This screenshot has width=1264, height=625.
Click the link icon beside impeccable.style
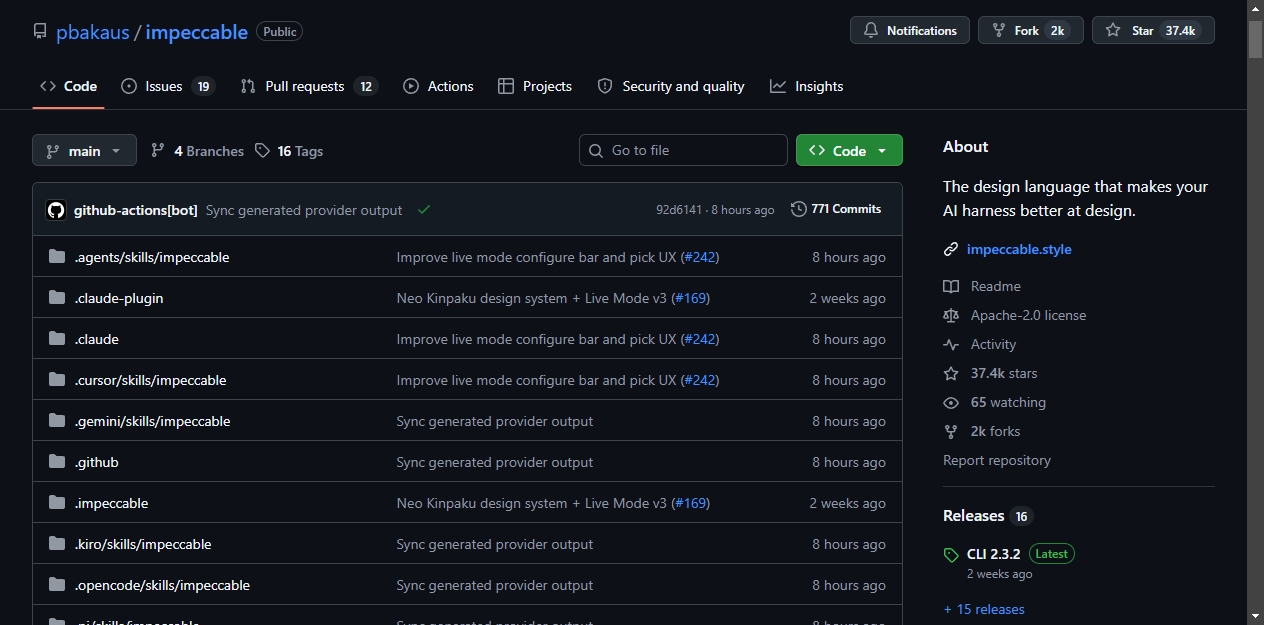coord(951,249)
